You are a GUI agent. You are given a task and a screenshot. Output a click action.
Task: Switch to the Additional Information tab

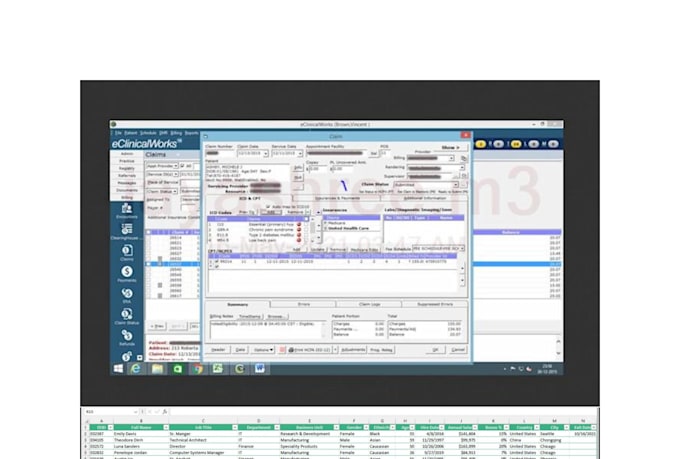click(x=425, y=198)
